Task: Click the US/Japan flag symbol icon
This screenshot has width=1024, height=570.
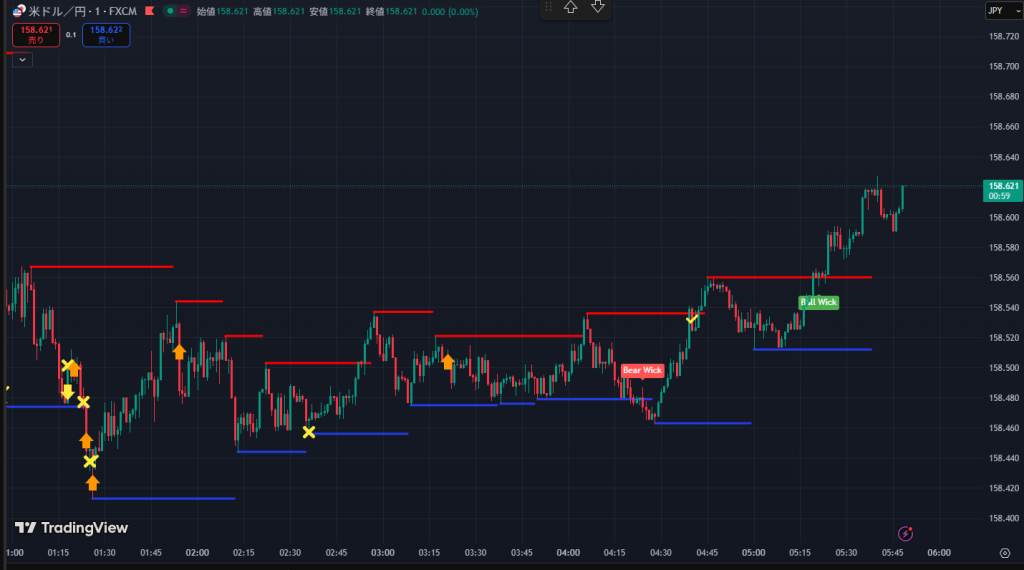Action: point(19,11)
